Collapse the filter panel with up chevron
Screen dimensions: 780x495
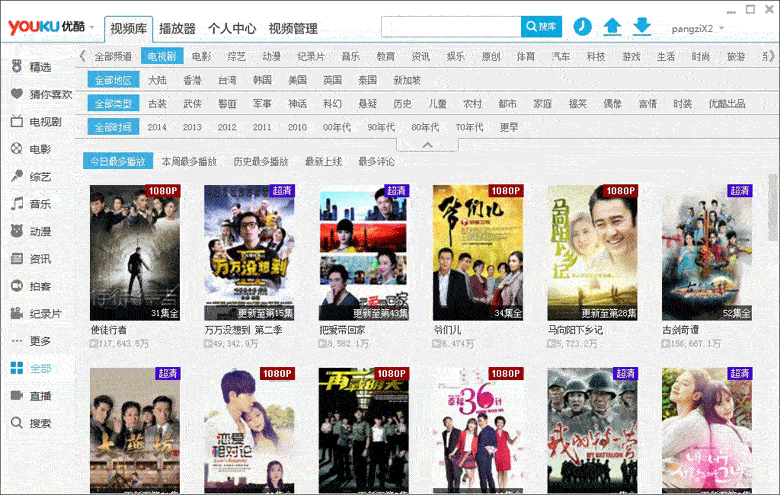(427, 145)
